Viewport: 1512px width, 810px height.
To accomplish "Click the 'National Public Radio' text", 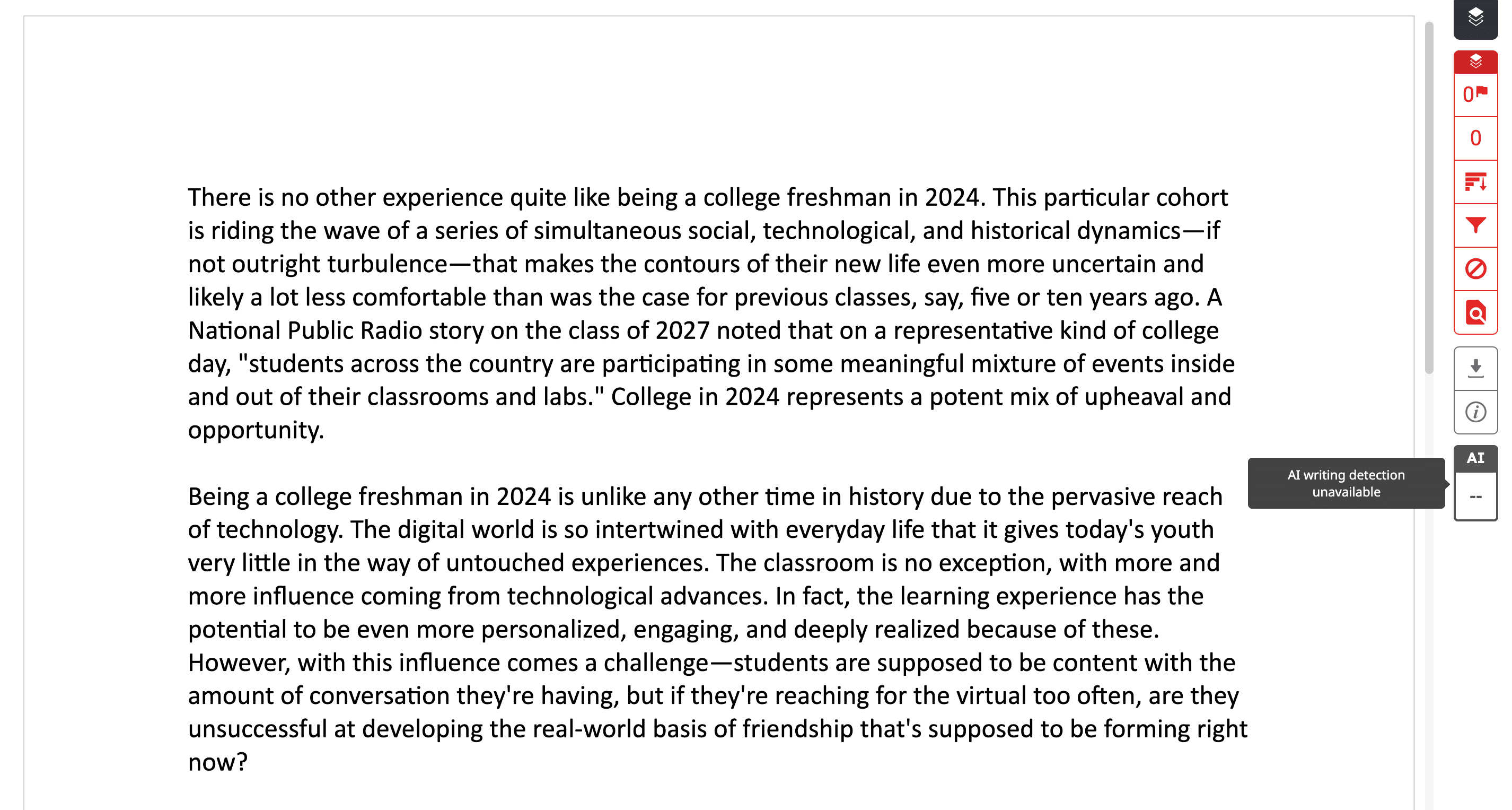I will coord(305,330).
